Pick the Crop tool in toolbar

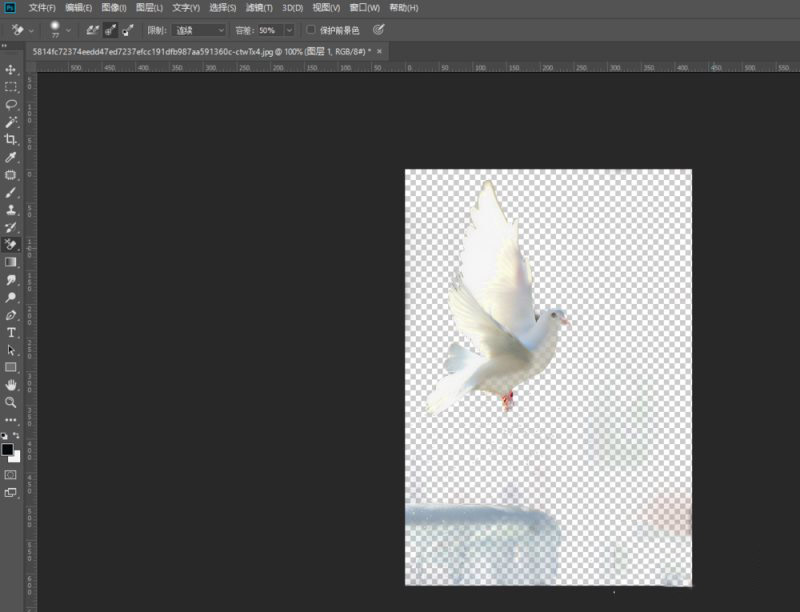pyautogui.click(x=11, y=139)
